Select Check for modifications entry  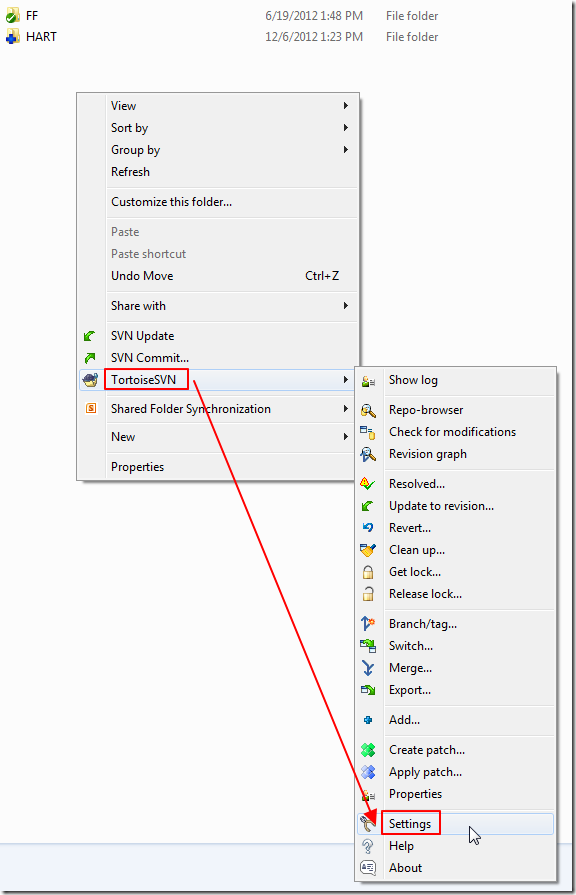point(455,432)
